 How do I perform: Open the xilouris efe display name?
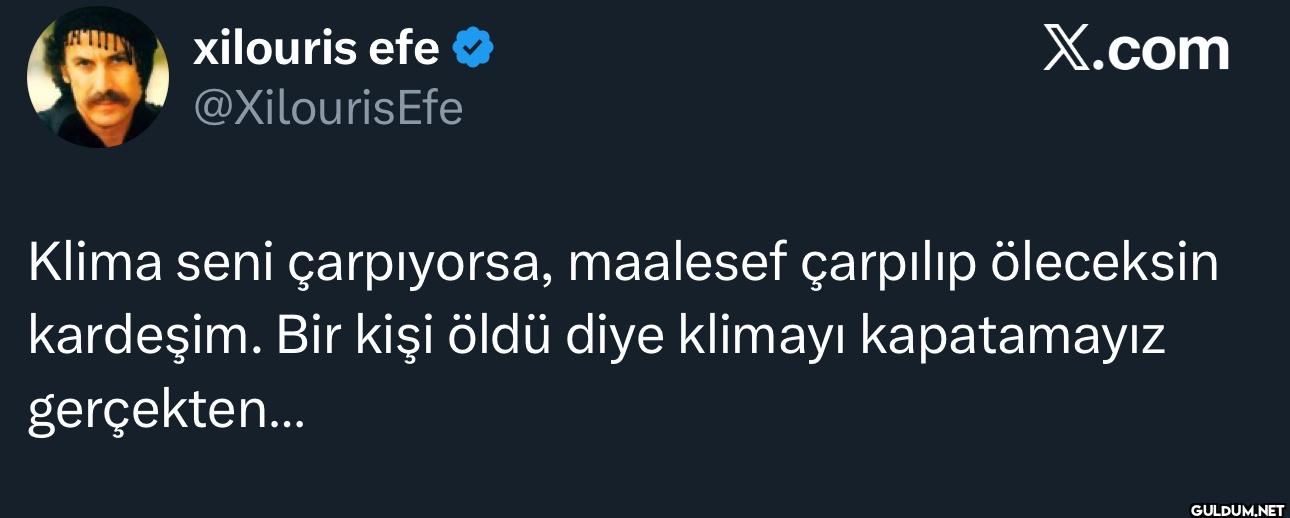pyautogui.click(x=316, y=47)
